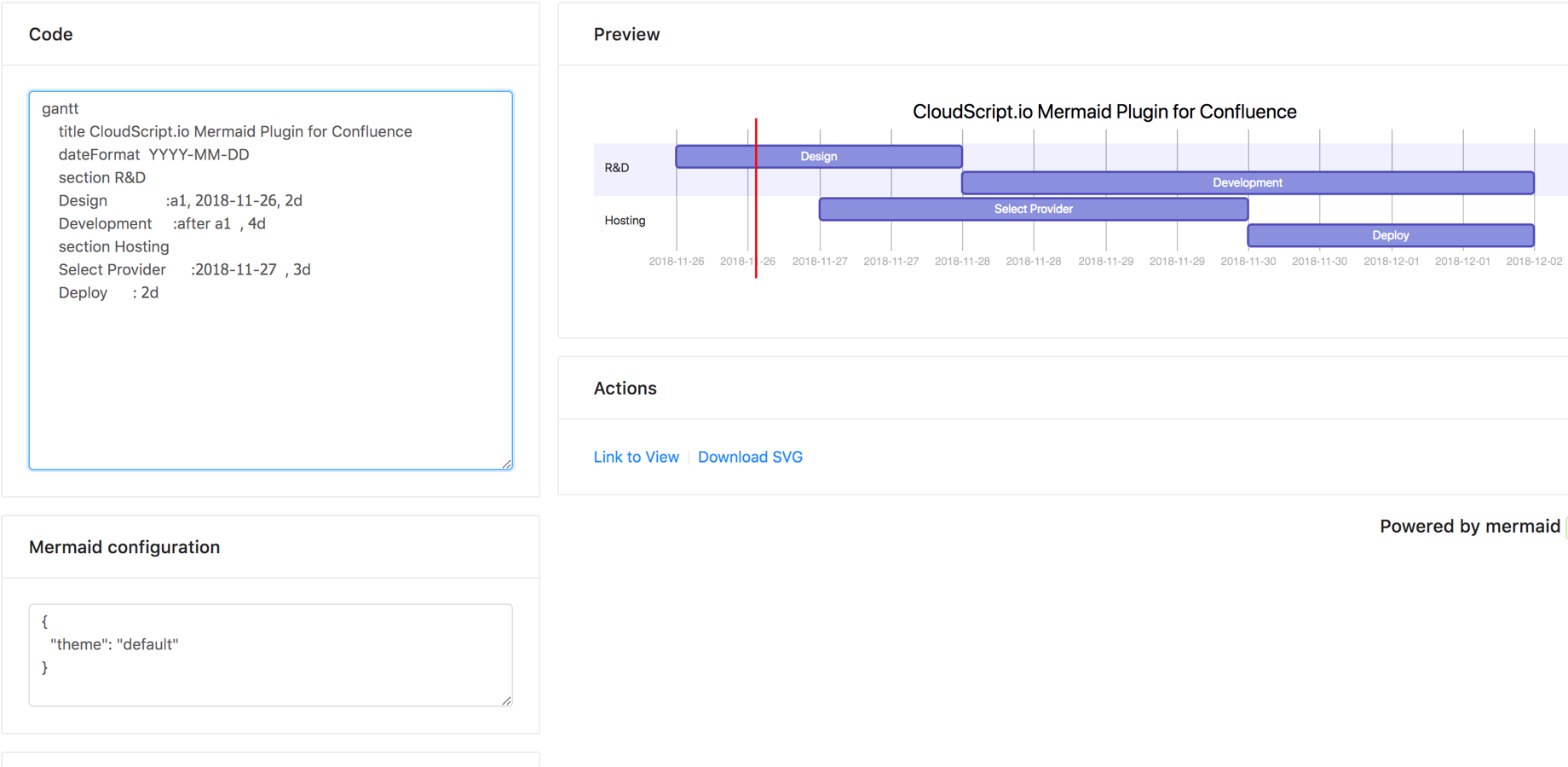
Task: Click the Code panel heading
Action: (51, 34)
